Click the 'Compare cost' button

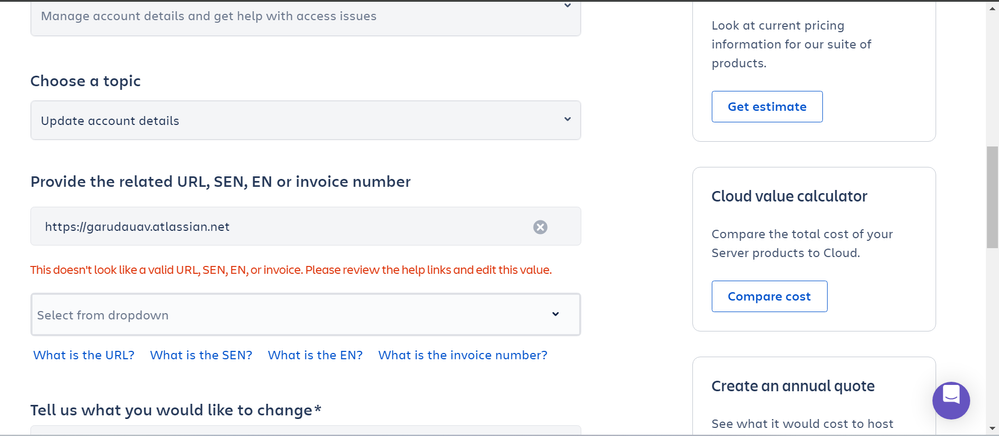(x=769, y=297)
